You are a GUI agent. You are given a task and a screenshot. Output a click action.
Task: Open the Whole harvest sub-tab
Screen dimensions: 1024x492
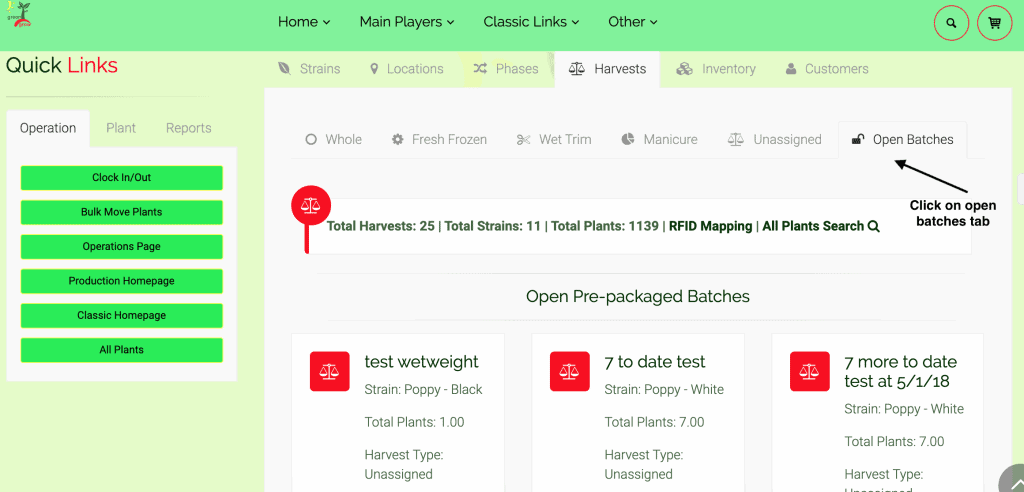pyautogui.click(x=334, y=139)
